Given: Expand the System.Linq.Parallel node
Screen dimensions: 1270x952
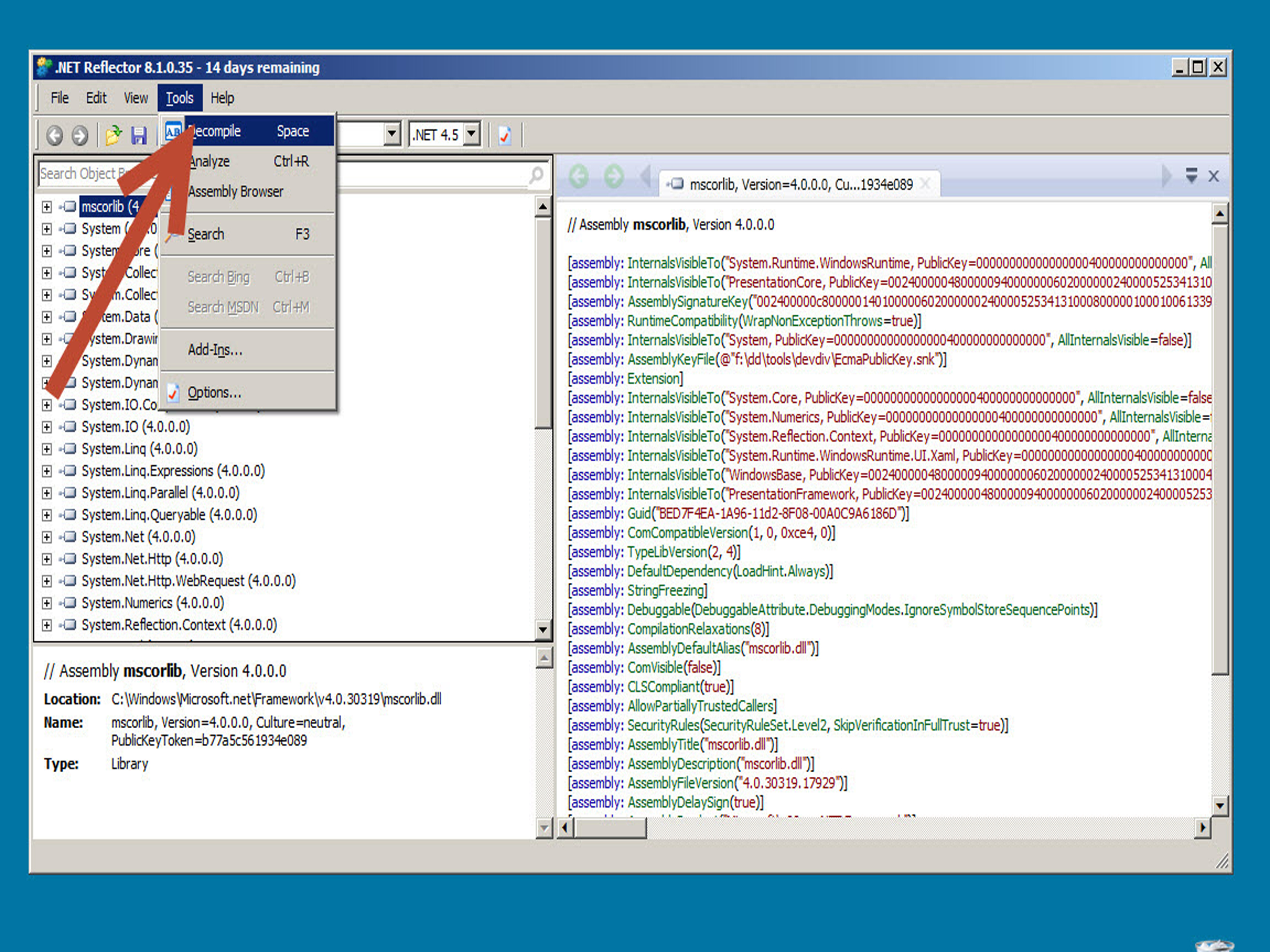Looking at the screenshot, I should (47, 493).
